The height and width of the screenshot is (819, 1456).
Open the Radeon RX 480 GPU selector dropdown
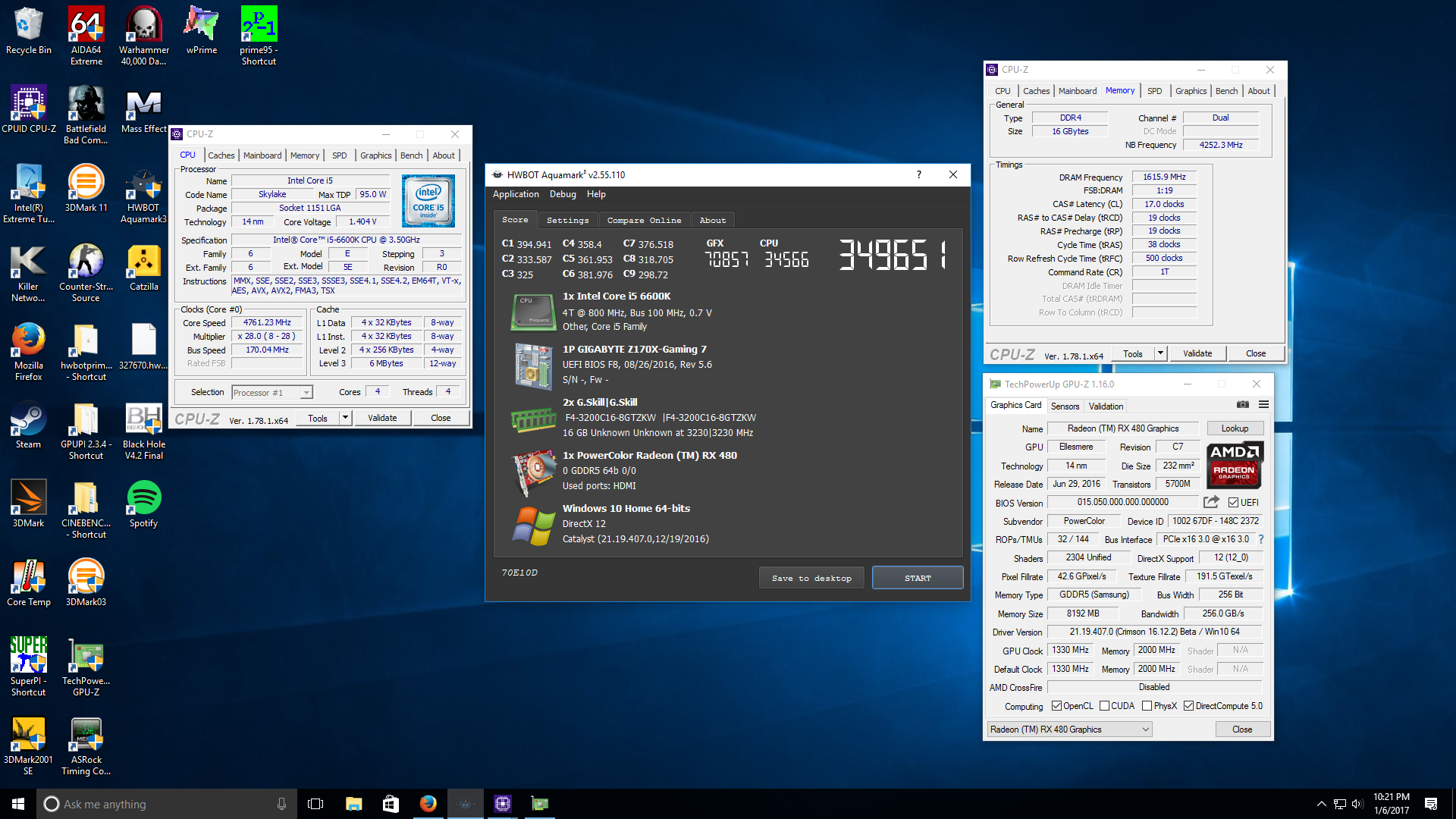[x=1069, y=730]
